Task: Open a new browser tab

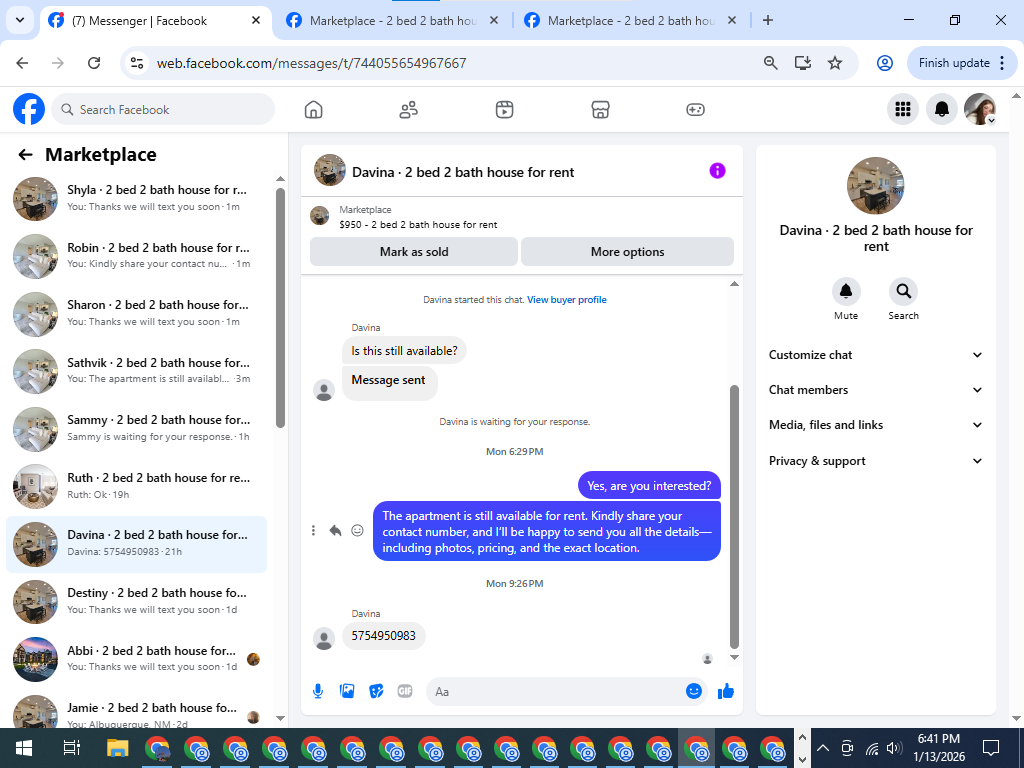Action: pos(768,20)
